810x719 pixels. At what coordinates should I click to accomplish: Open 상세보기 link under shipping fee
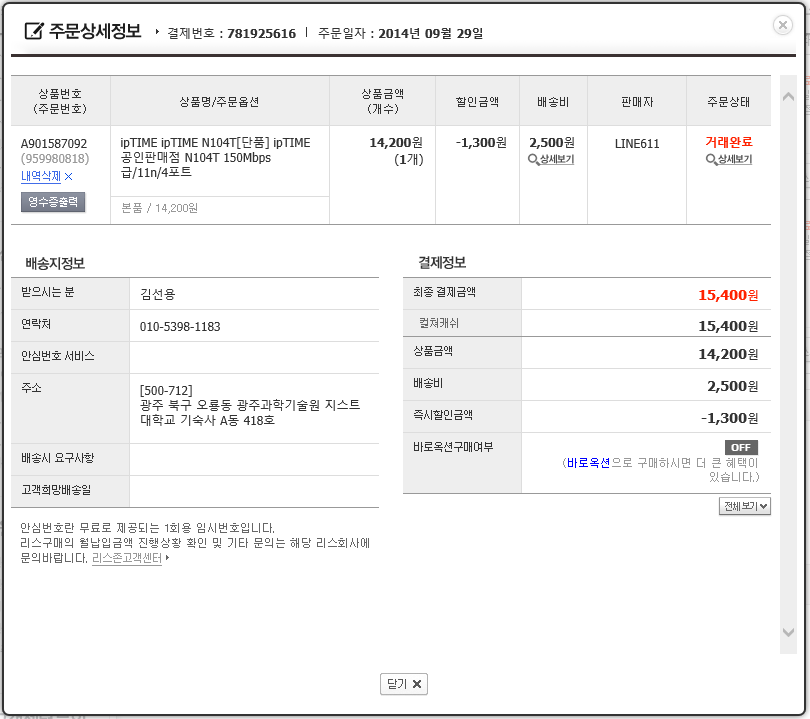coord(556,160)
